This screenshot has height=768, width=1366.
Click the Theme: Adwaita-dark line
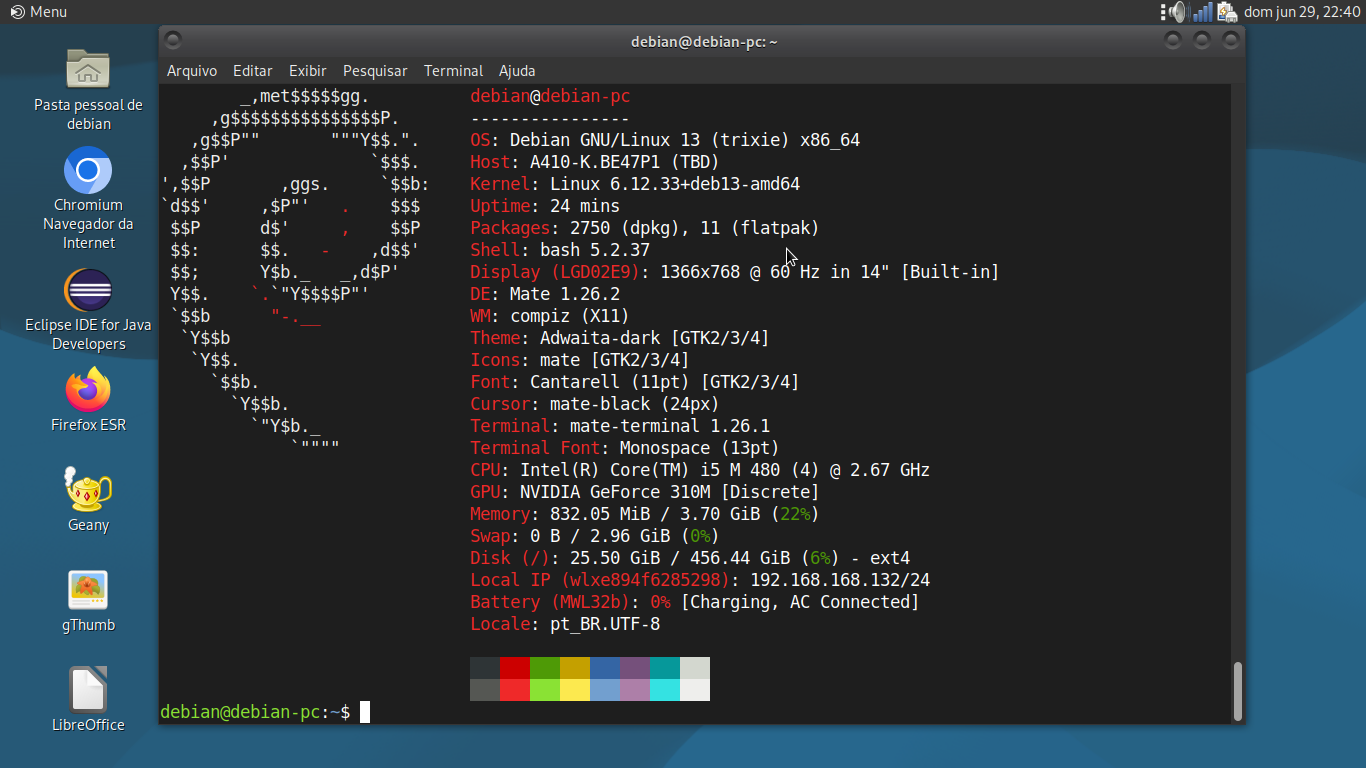pos(620,338)
